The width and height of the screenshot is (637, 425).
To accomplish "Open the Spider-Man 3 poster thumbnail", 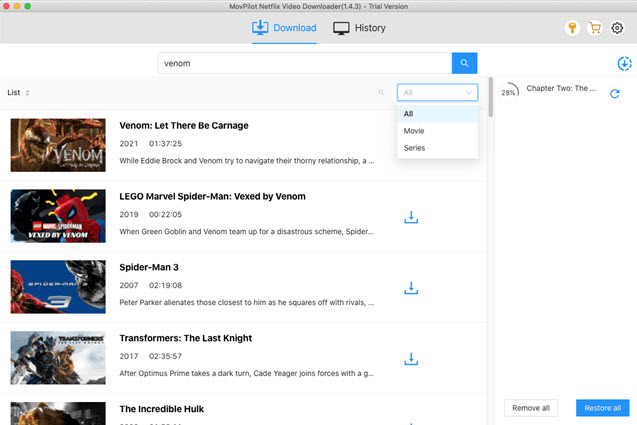I will [x=58, y=287].
